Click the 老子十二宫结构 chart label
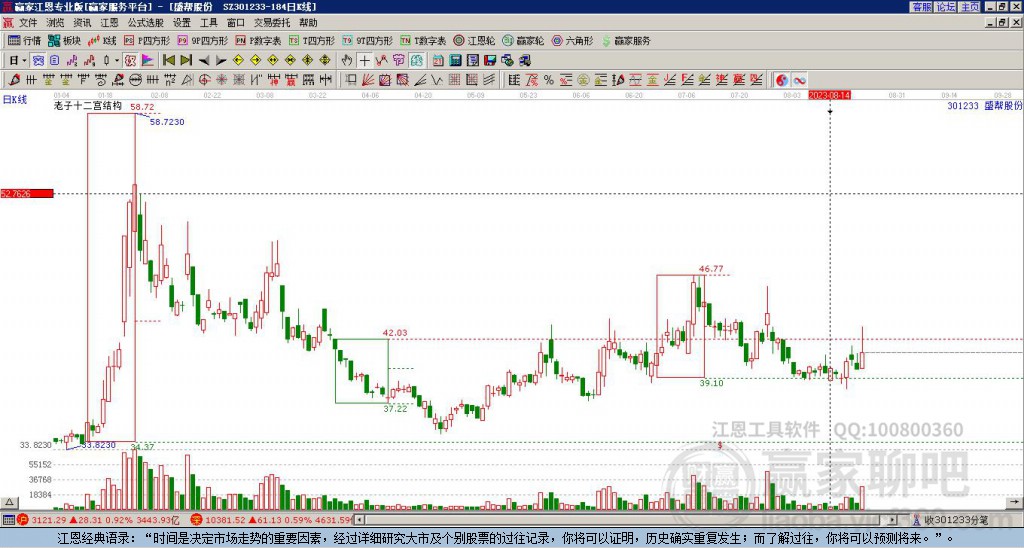The height and width of the screenshot is (548, 1024). tap(88, 105)
